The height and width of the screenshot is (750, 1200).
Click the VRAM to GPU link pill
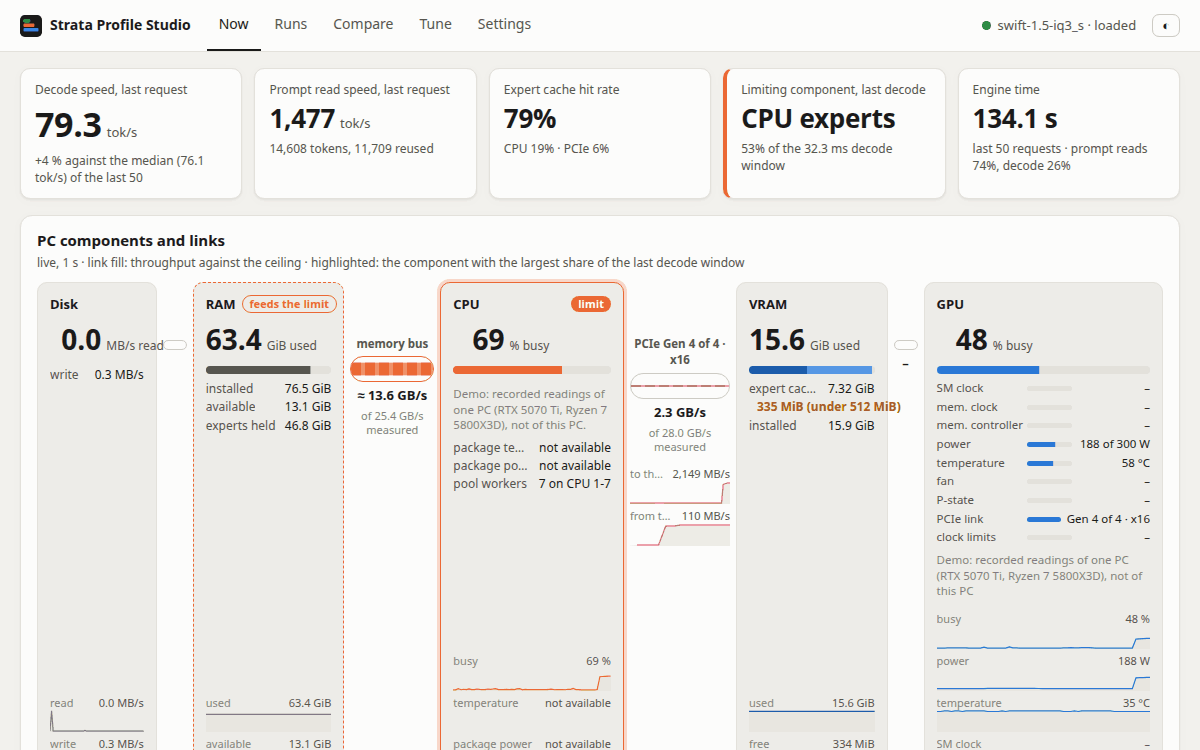coord(905,344)
